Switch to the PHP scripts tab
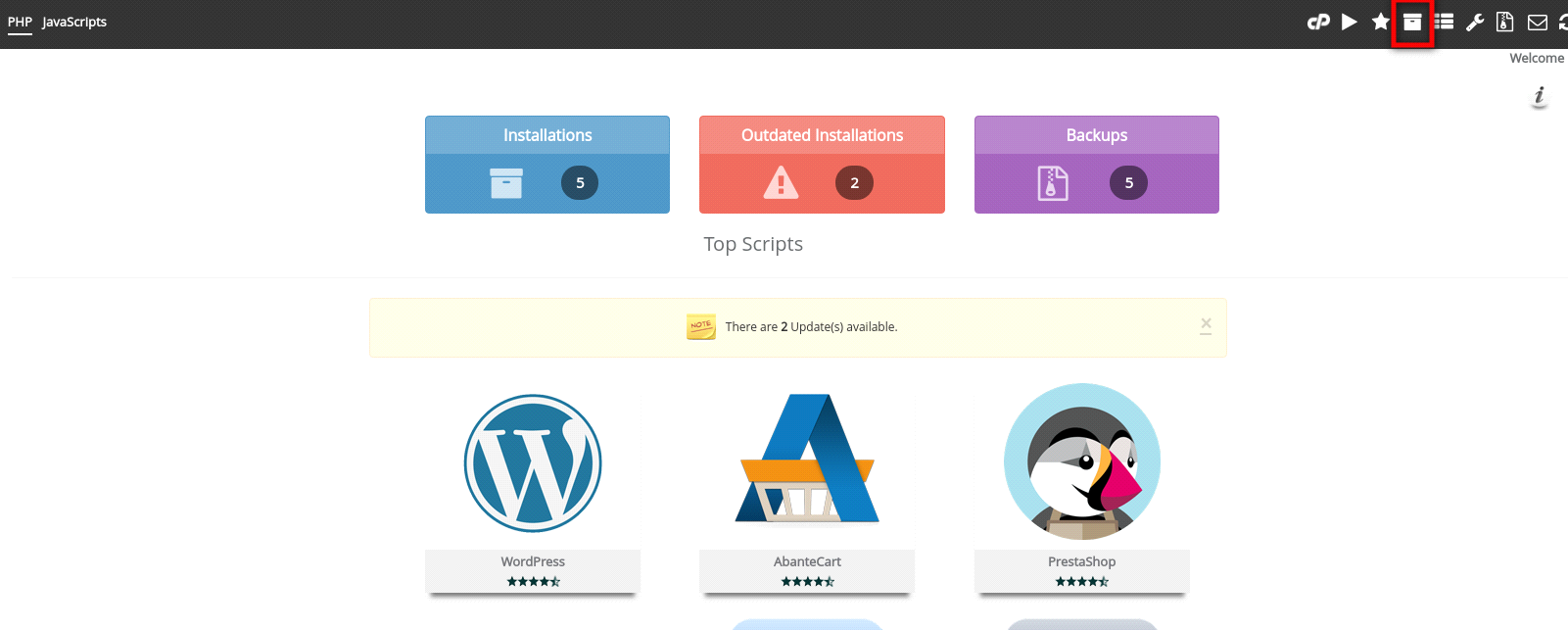 tap(20, 22)
